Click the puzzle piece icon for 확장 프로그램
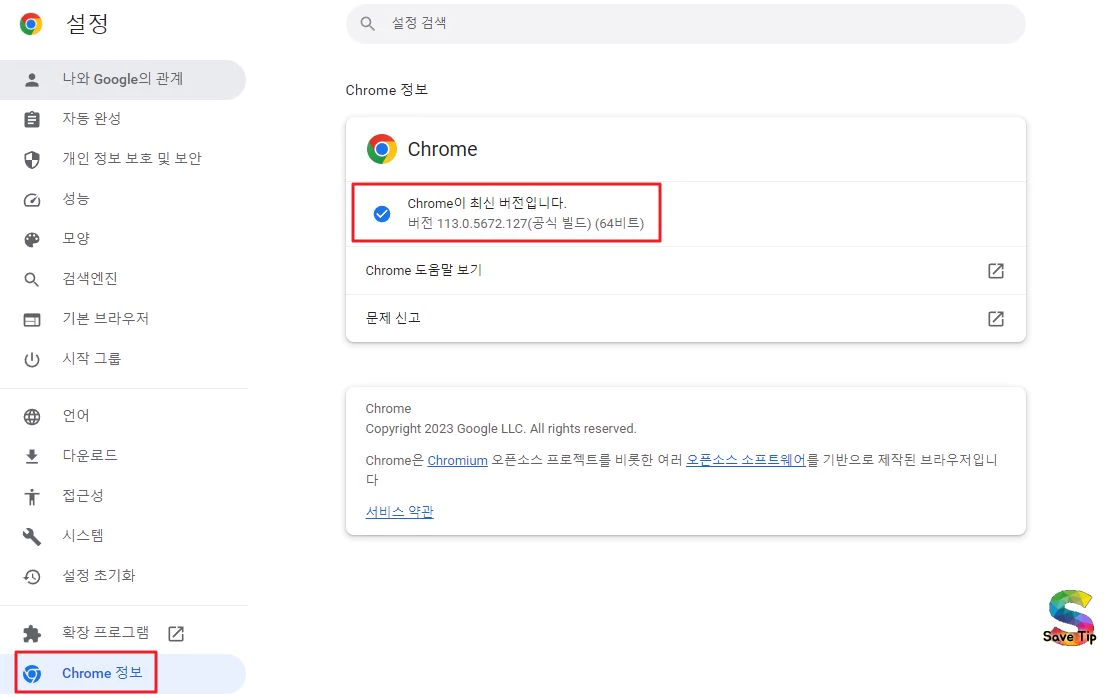The image size is (1110, 697). [x=32, y=633]
